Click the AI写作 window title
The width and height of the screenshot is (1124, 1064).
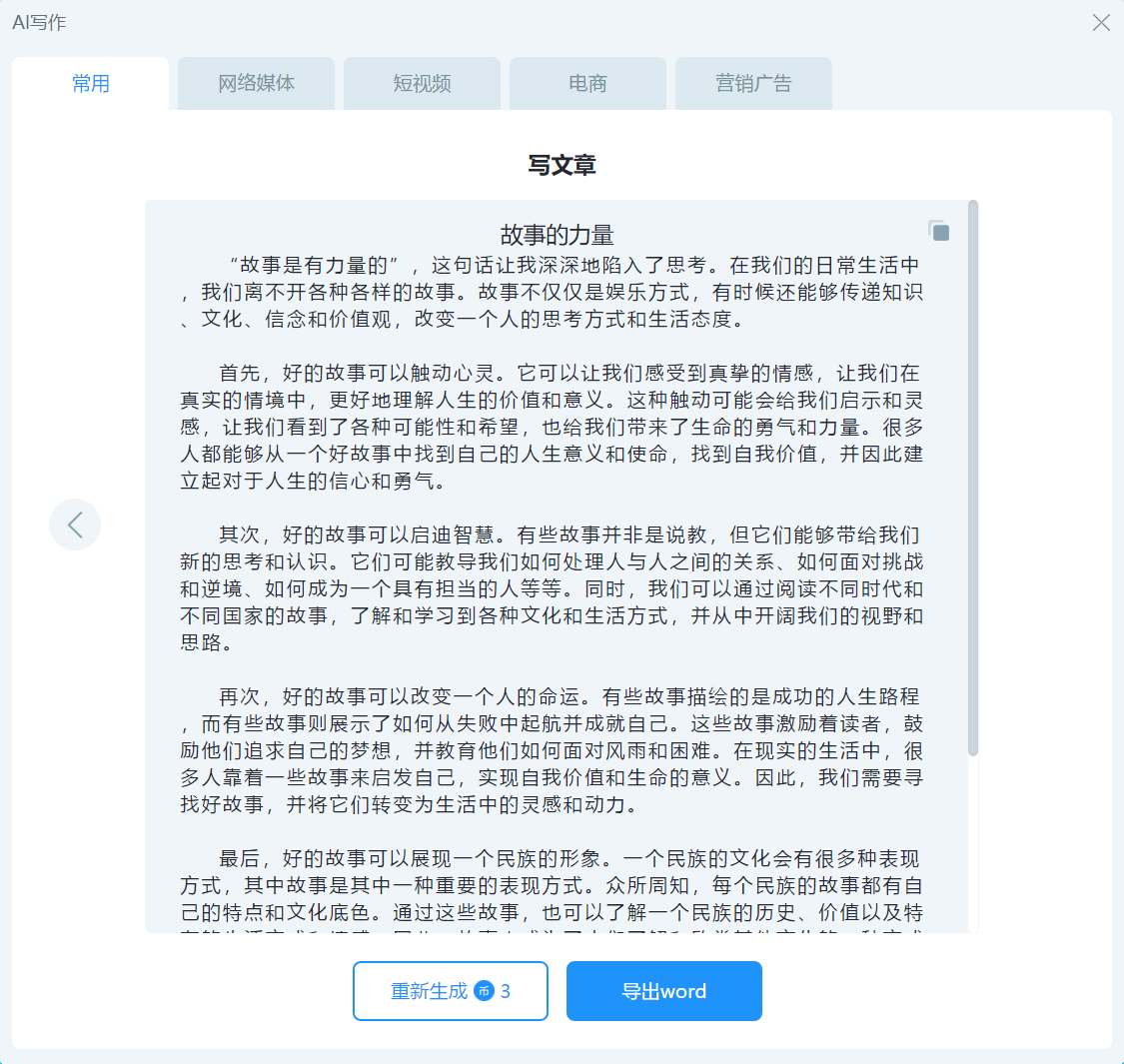[39, 22]
